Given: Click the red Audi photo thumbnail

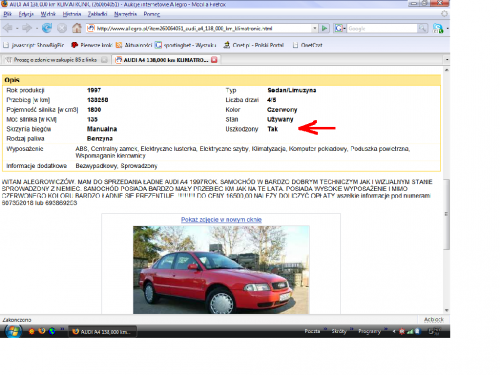Looking at the screenshot, I should tap(221, 270).
